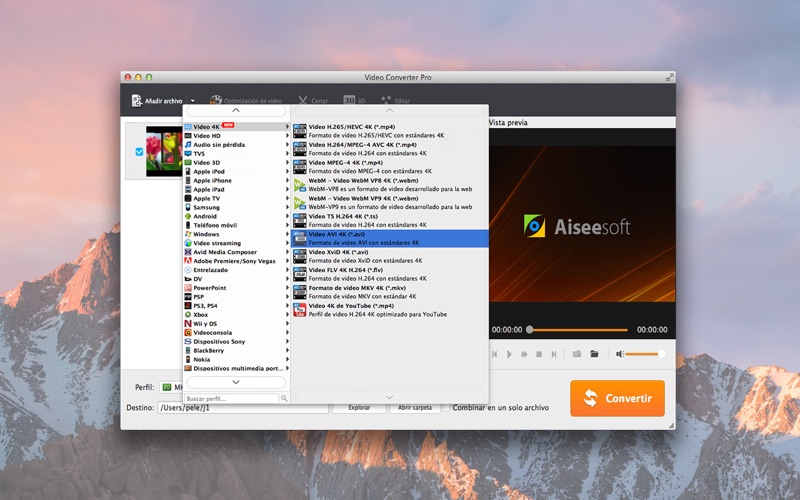
Task: Choose Video H.264/MPEG-4 AVC 4K format
Action: (x=390, y=149)
